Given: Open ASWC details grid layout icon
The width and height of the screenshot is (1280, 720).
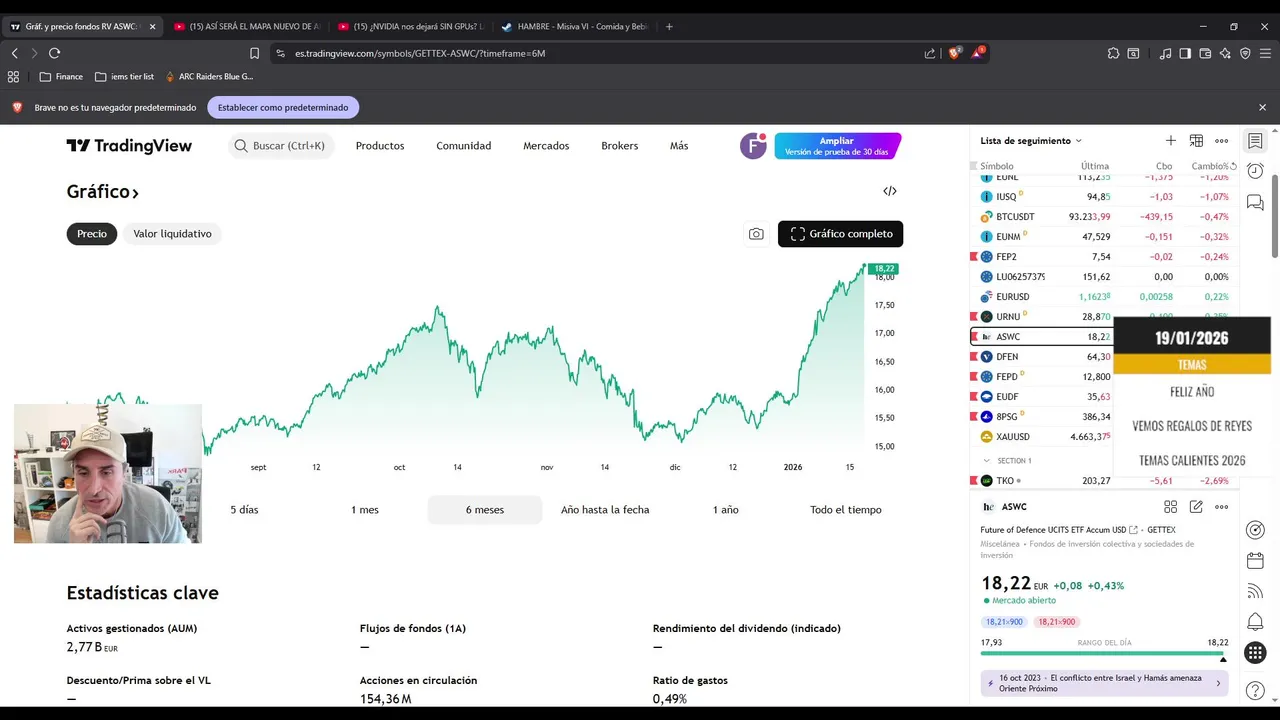Looking at the screenshot, I should [1171, 507].
